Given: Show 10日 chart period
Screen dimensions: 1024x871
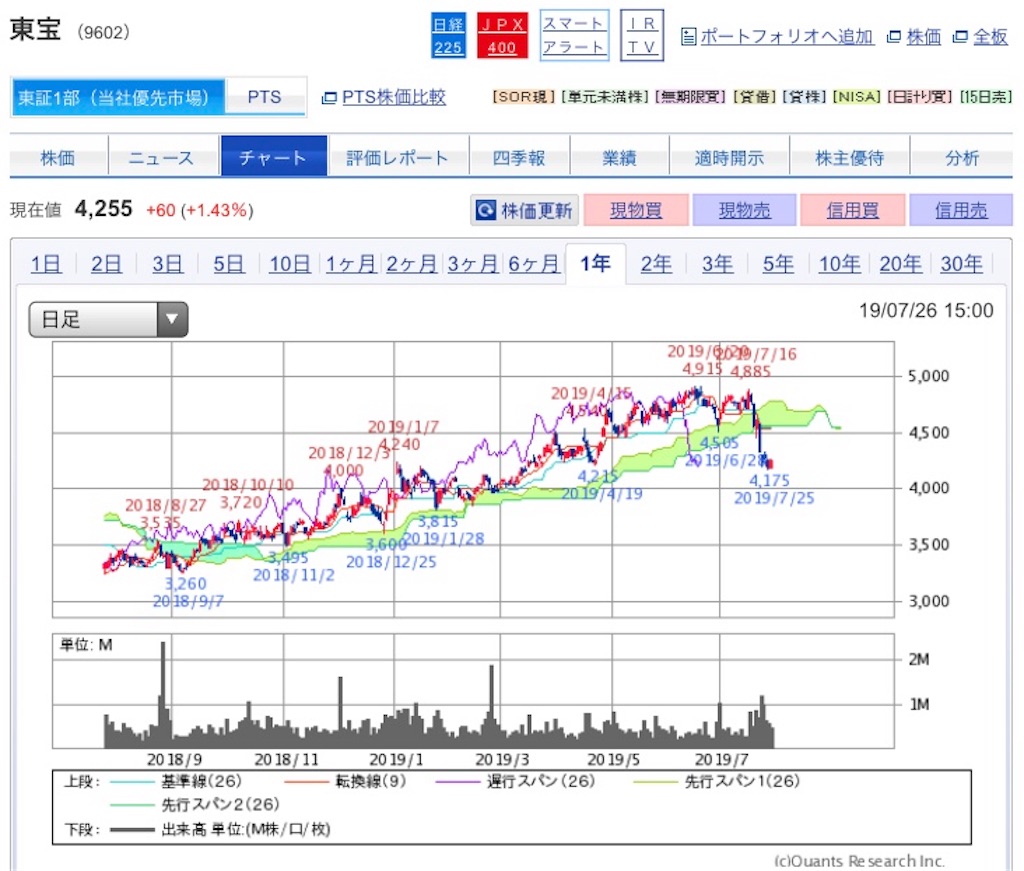Looking at the screenshot, I should pyautogui.click(x=289, y=264).
